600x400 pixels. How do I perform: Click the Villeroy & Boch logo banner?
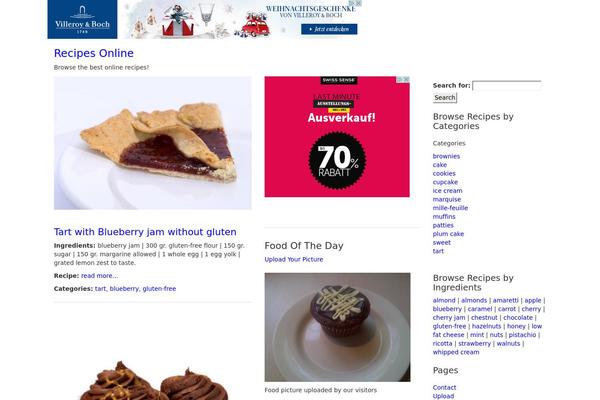(82, 19)
